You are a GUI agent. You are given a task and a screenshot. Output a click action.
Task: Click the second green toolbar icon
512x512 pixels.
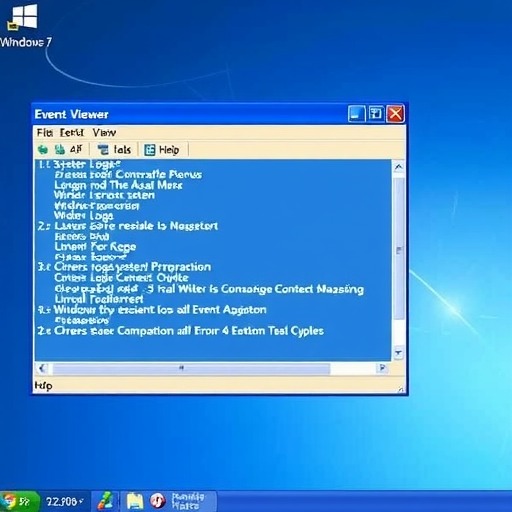60,150
